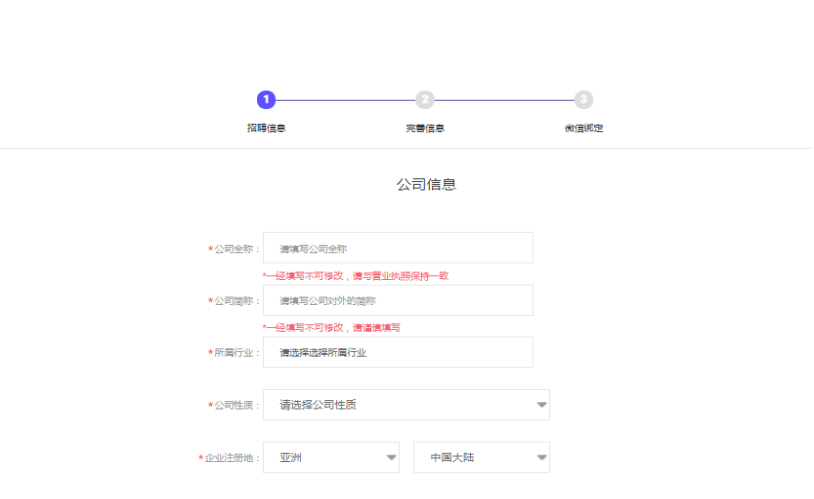Select the 微信绑定 step label
Viewport: 814px width, 499px height.
[584, 128]
